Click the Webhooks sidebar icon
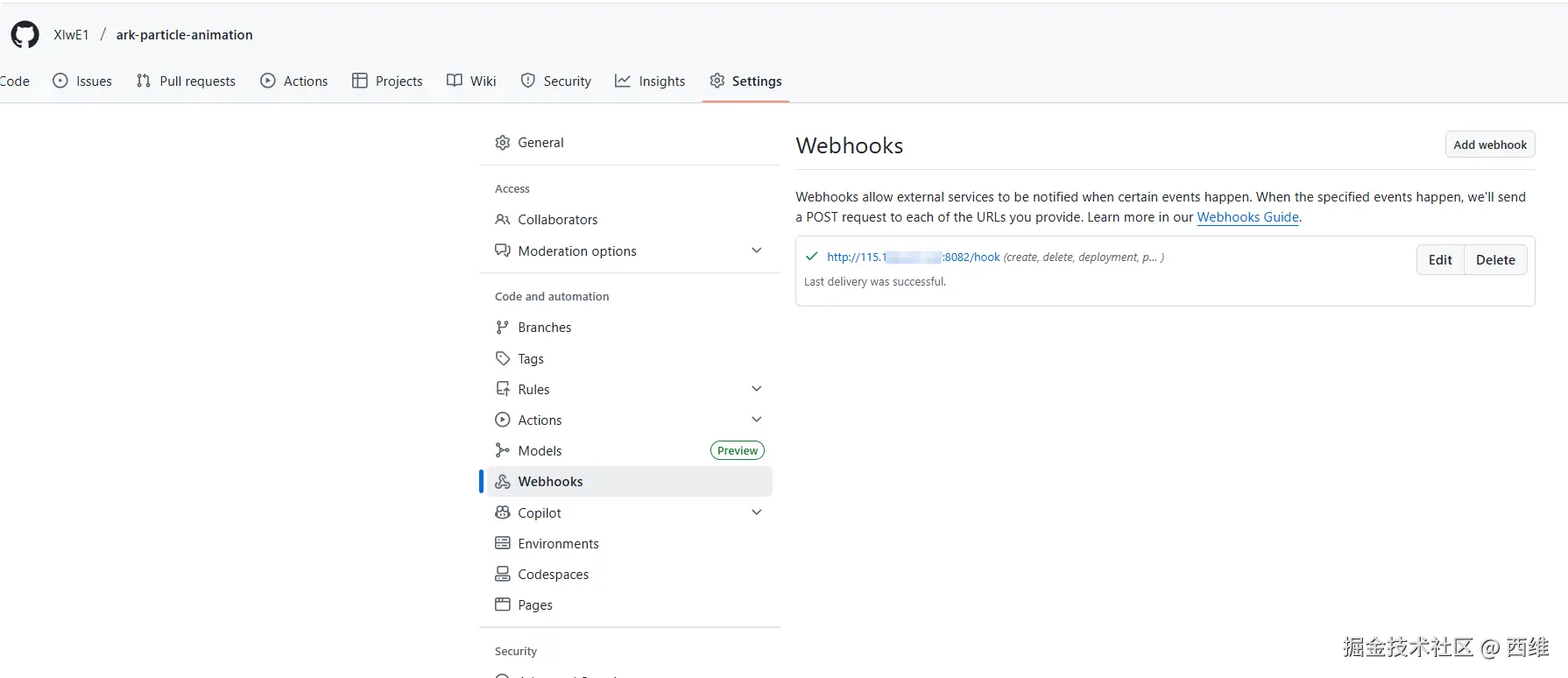 pos(503,482)
